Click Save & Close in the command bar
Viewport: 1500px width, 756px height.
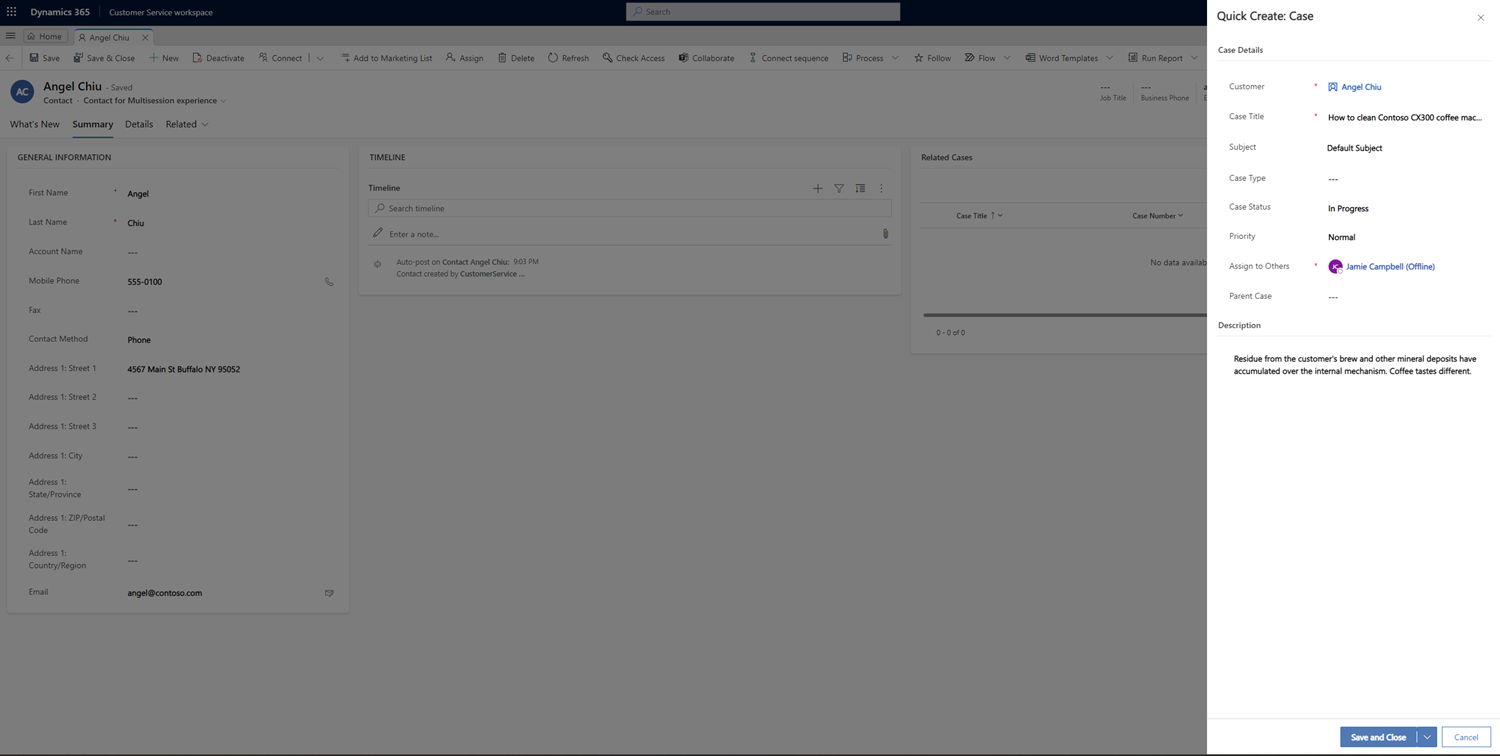[104, 58]
